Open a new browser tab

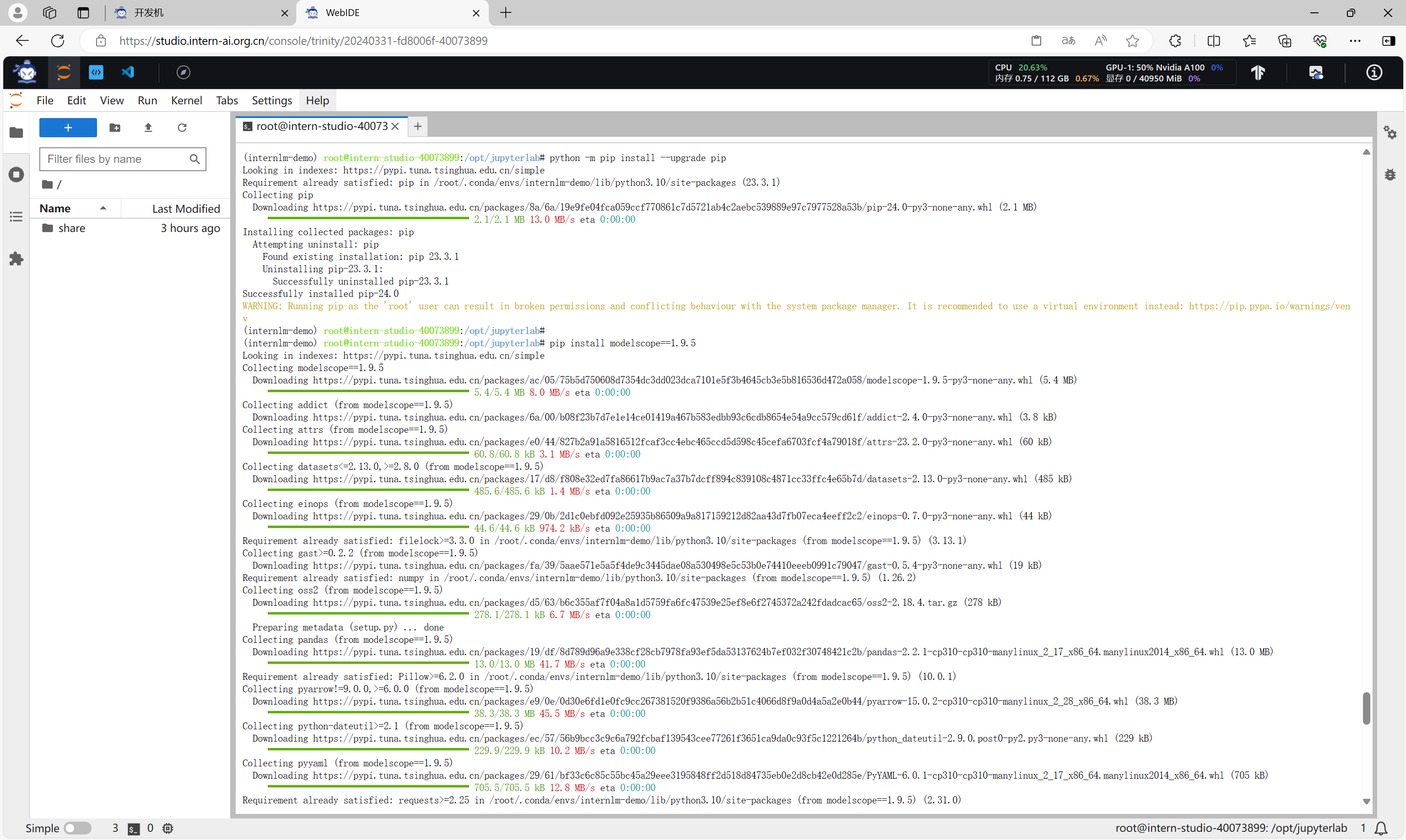506,12
